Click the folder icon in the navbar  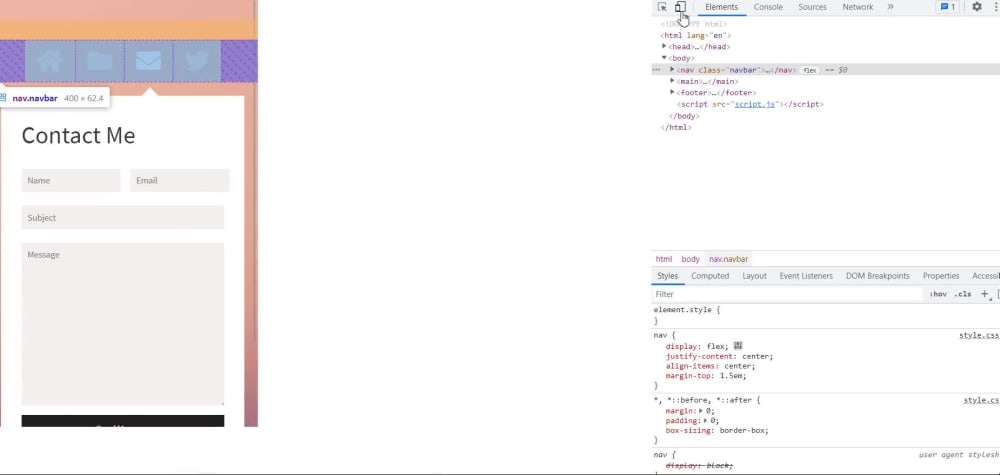click(99, 61)
